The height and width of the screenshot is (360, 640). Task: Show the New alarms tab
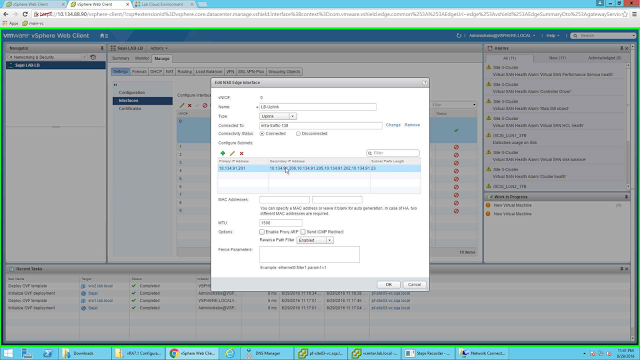click(557, 58)
